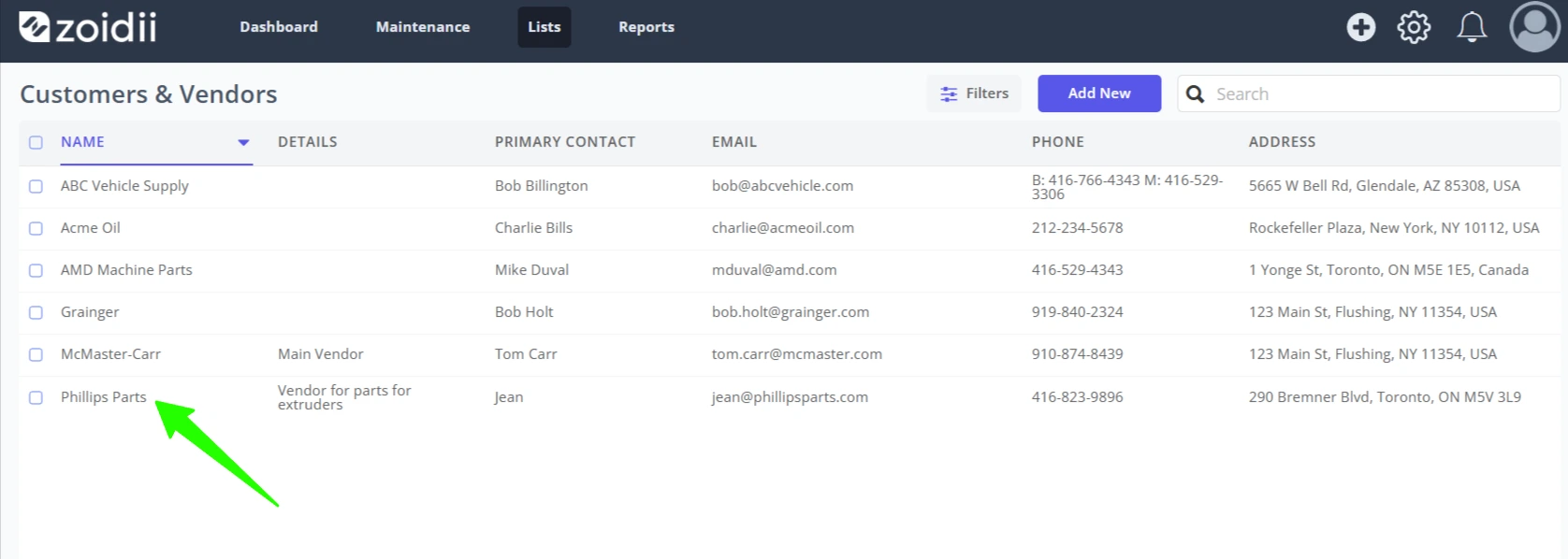Click phone number 910-874-8439
This screenshot has width=1568, height=559.
tap(1078, 354)
